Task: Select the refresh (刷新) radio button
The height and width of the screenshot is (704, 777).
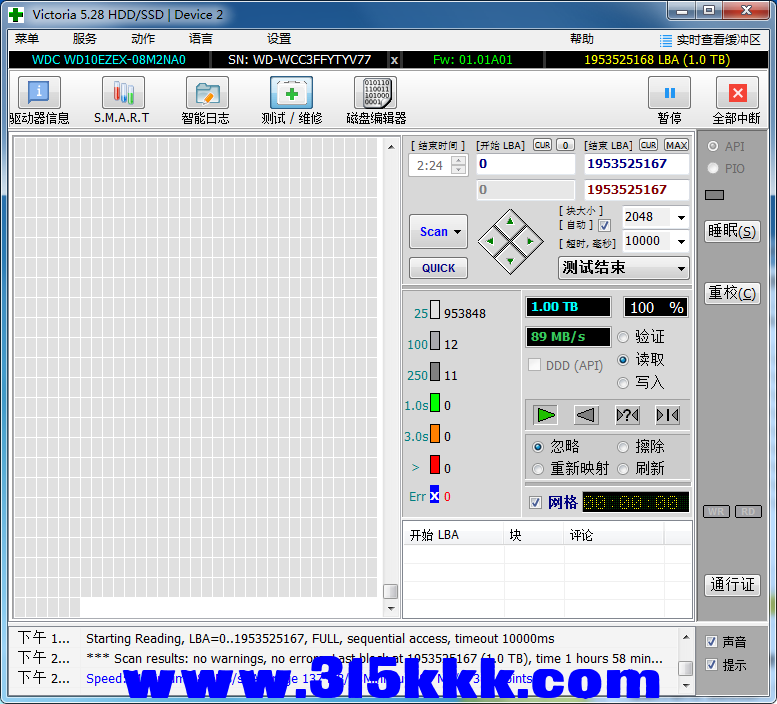Action: pos(623,469)
